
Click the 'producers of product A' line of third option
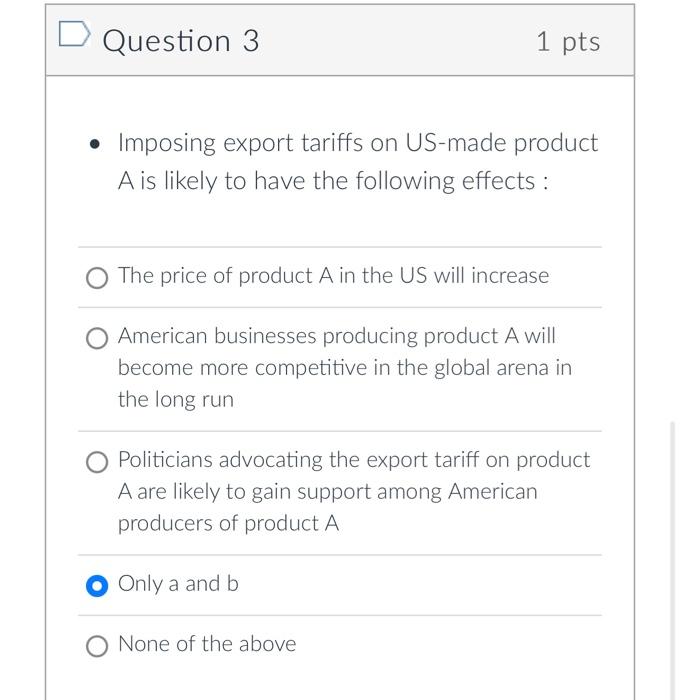click(x=228, y=524)
